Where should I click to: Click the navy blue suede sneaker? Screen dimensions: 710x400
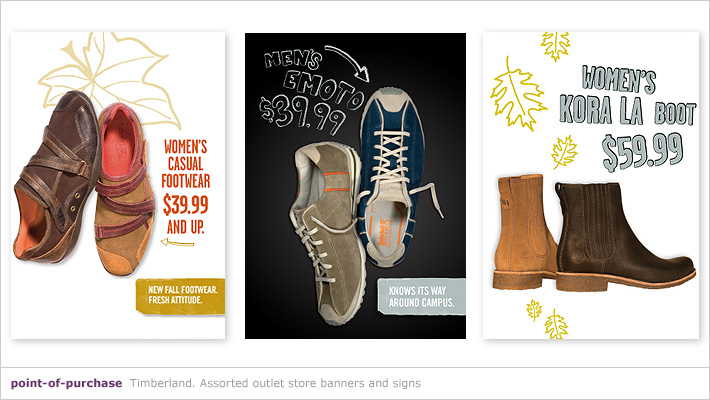pos(391,177)
